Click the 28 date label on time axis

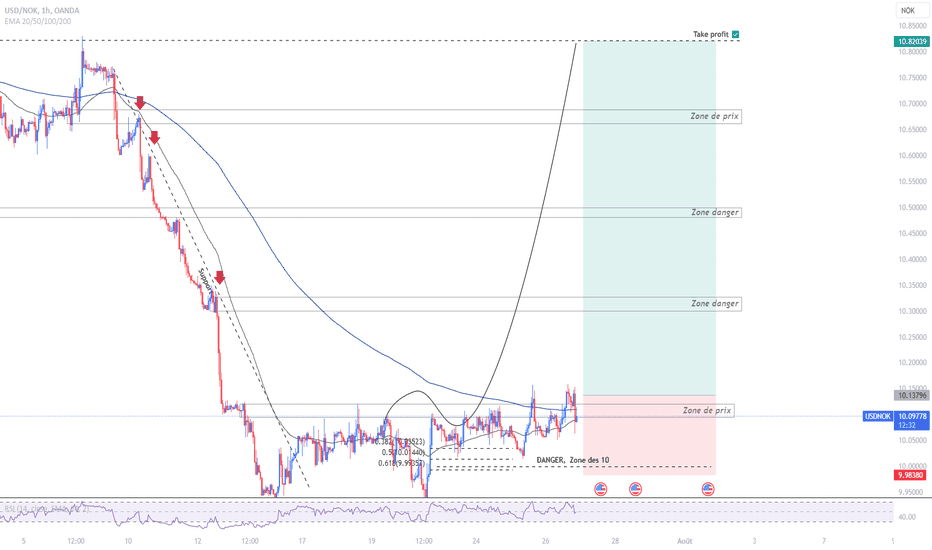[615, 541]
